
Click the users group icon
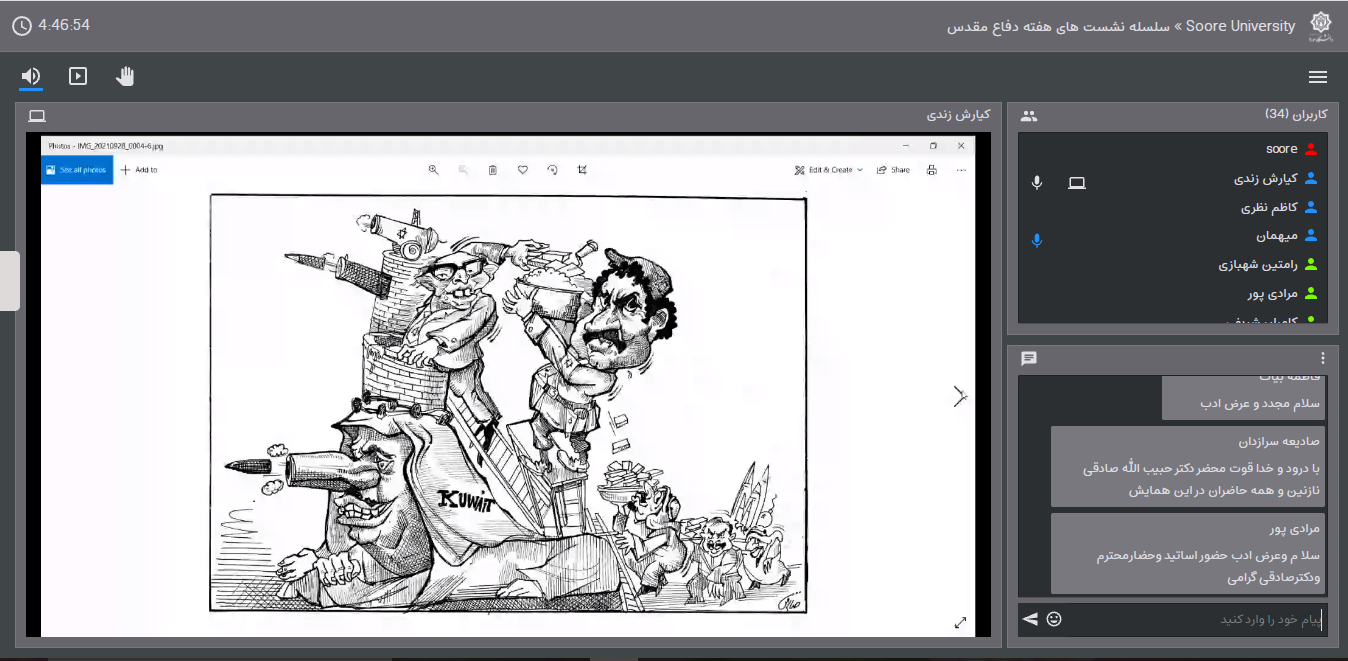[1029, 116]
